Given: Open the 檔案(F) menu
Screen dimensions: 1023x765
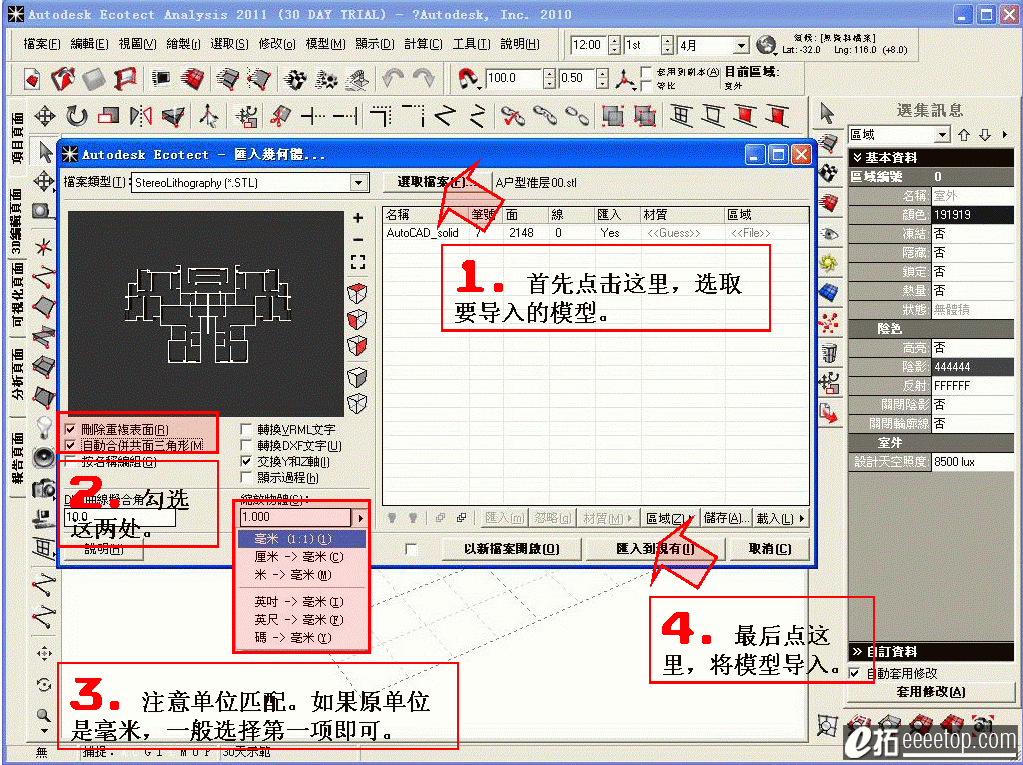Looking at the screenshot, I should [x=41, y=44].
